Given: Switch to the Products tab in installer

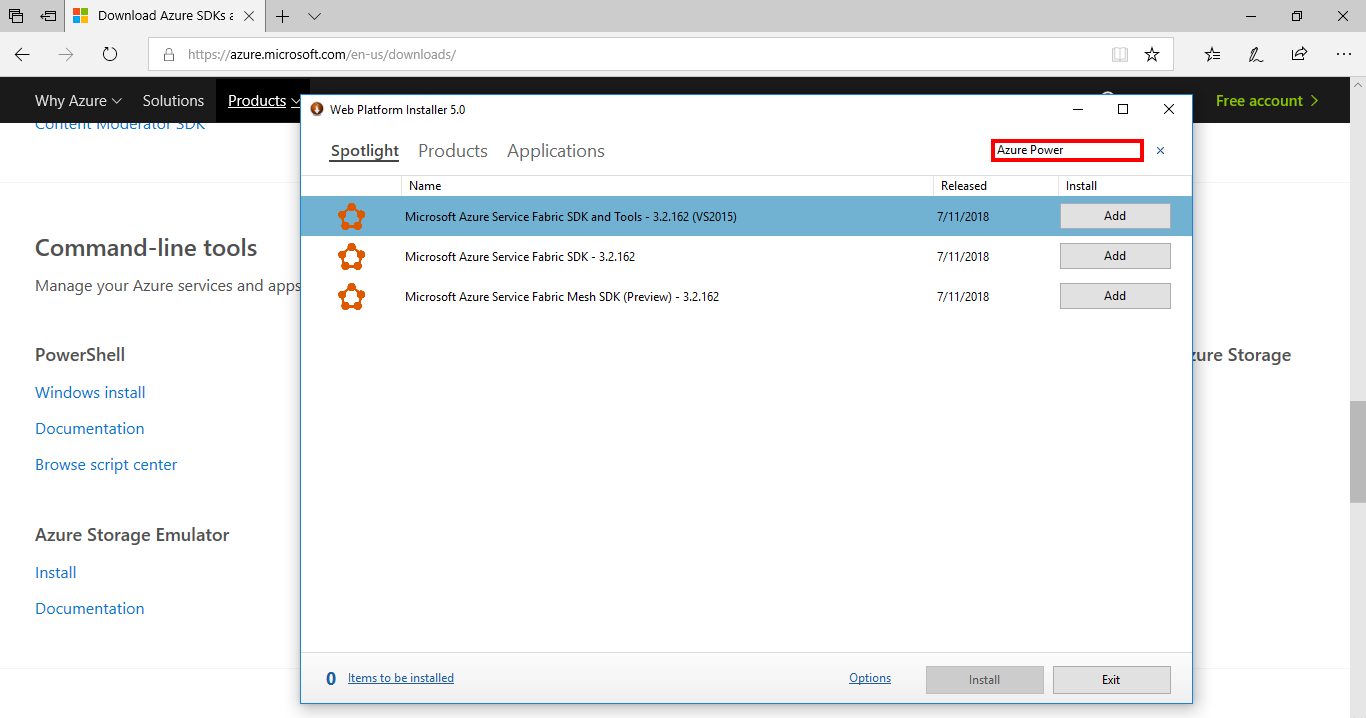Looking at the screenshot, I should [x=453, y=151].
